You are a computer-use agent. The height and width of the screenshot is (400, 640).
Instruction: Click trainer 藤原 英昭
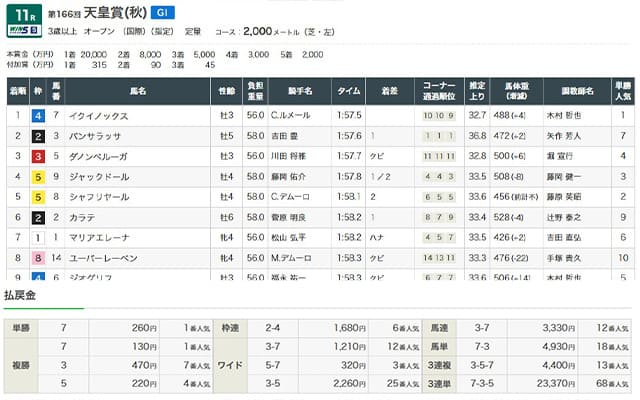click(564, 197)
